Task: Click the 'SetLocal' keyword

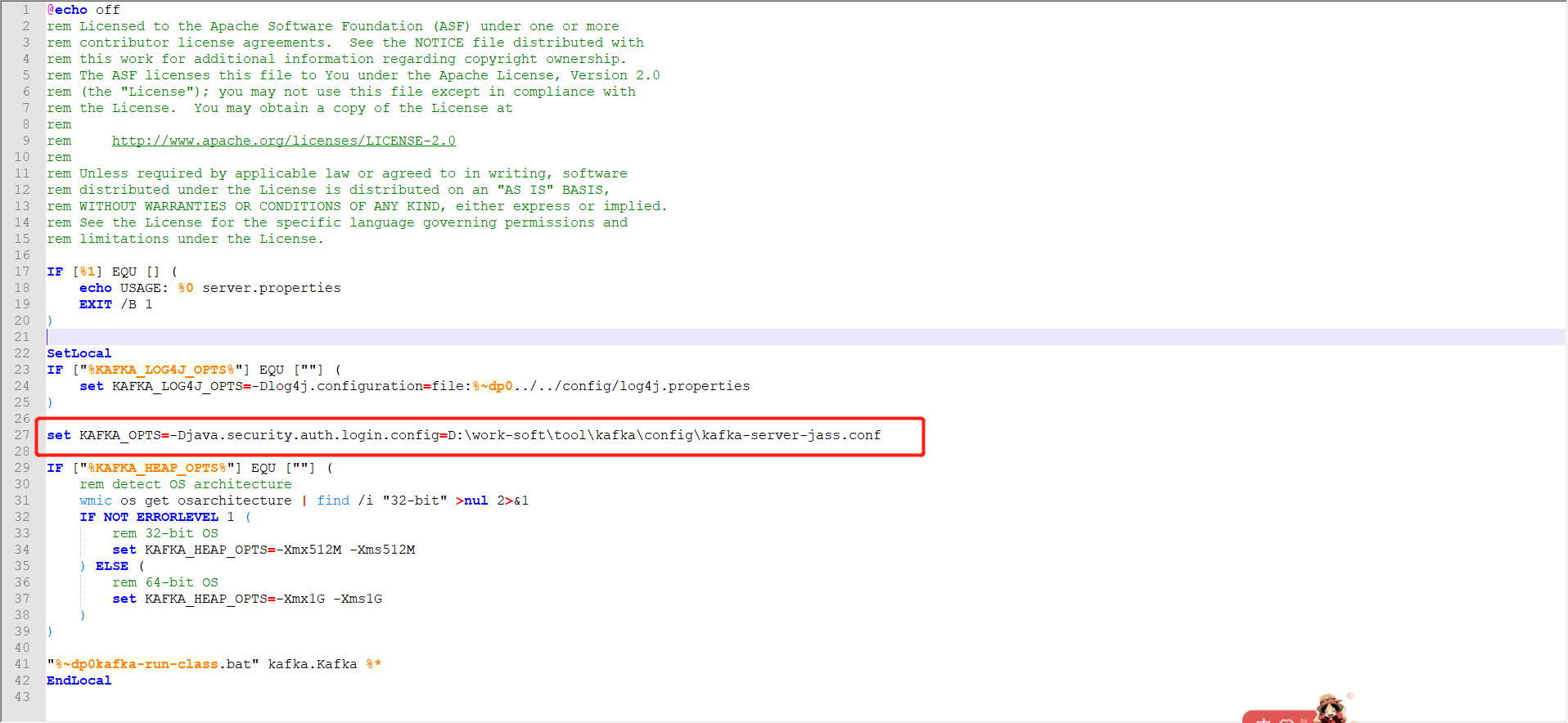Action: tap(79, 353)
